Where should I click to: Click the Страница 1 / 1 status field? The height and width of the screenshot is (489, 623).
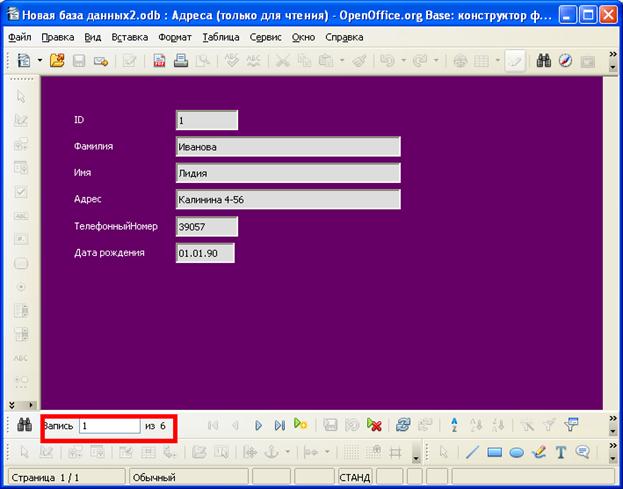pos(66,477)
